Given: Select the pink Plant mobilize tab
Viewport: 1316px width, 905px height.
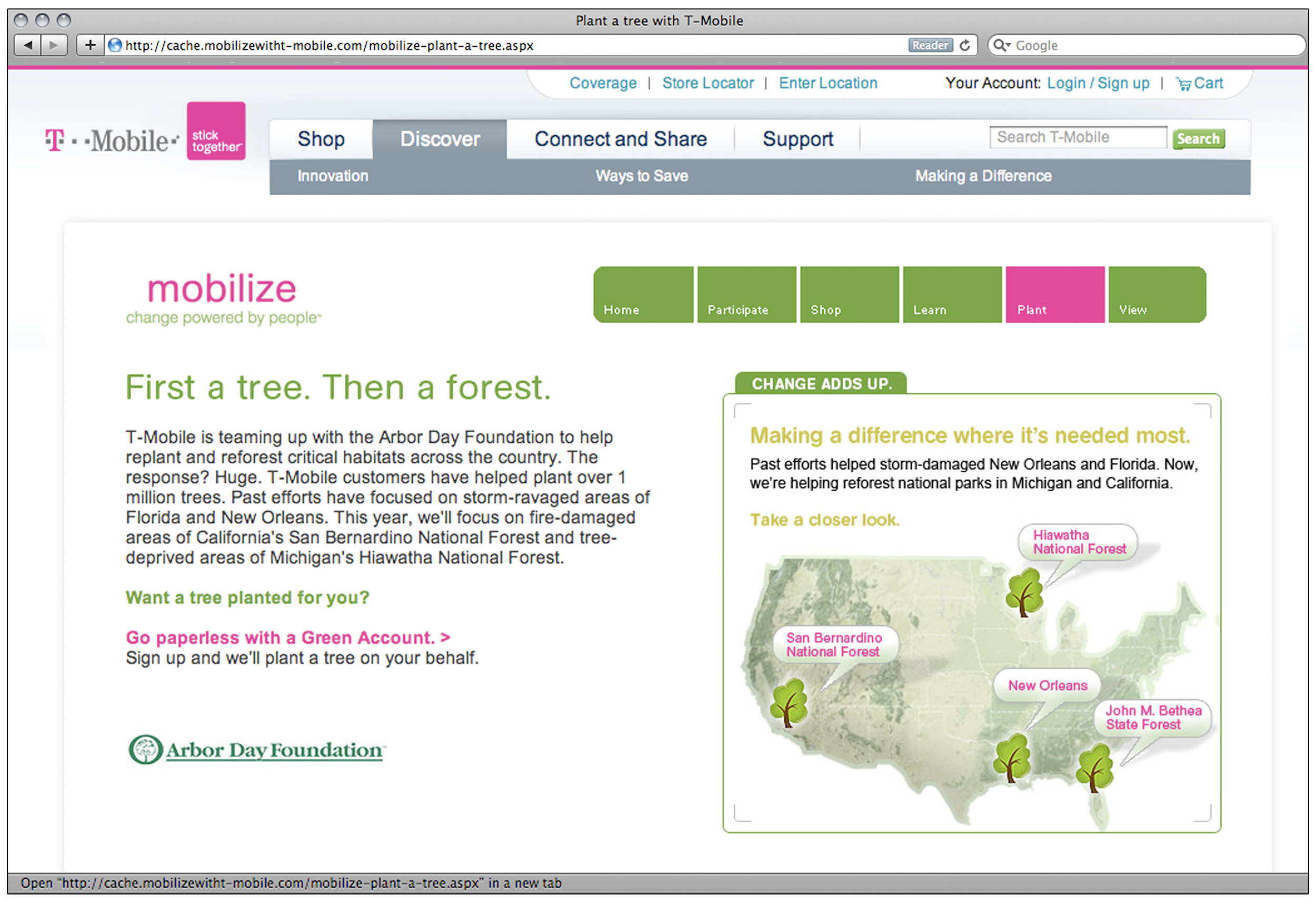Looking at the screenshot, I should tap(1054, 294).
